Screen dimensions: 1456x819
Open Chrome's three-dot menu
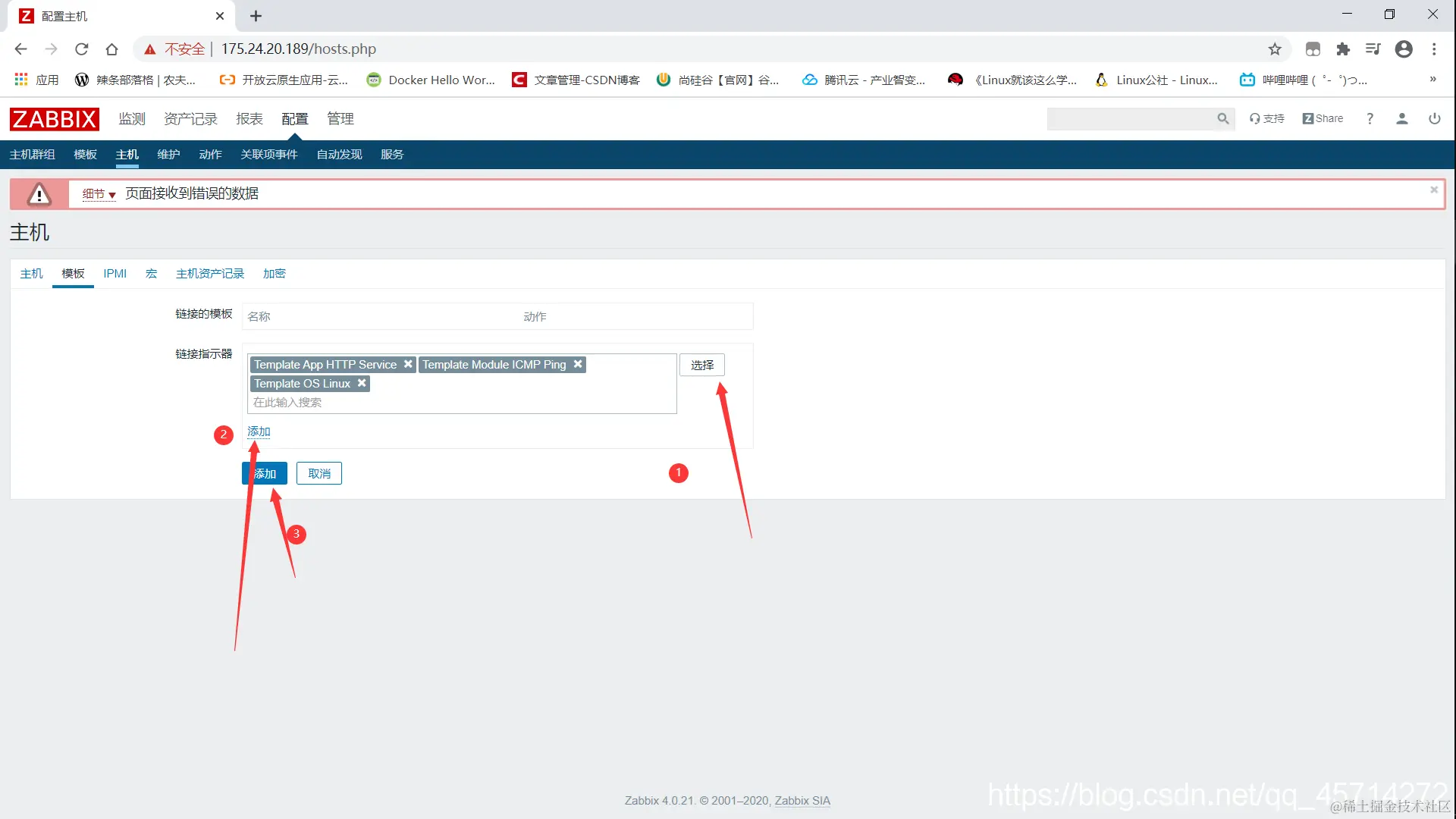1433,49
